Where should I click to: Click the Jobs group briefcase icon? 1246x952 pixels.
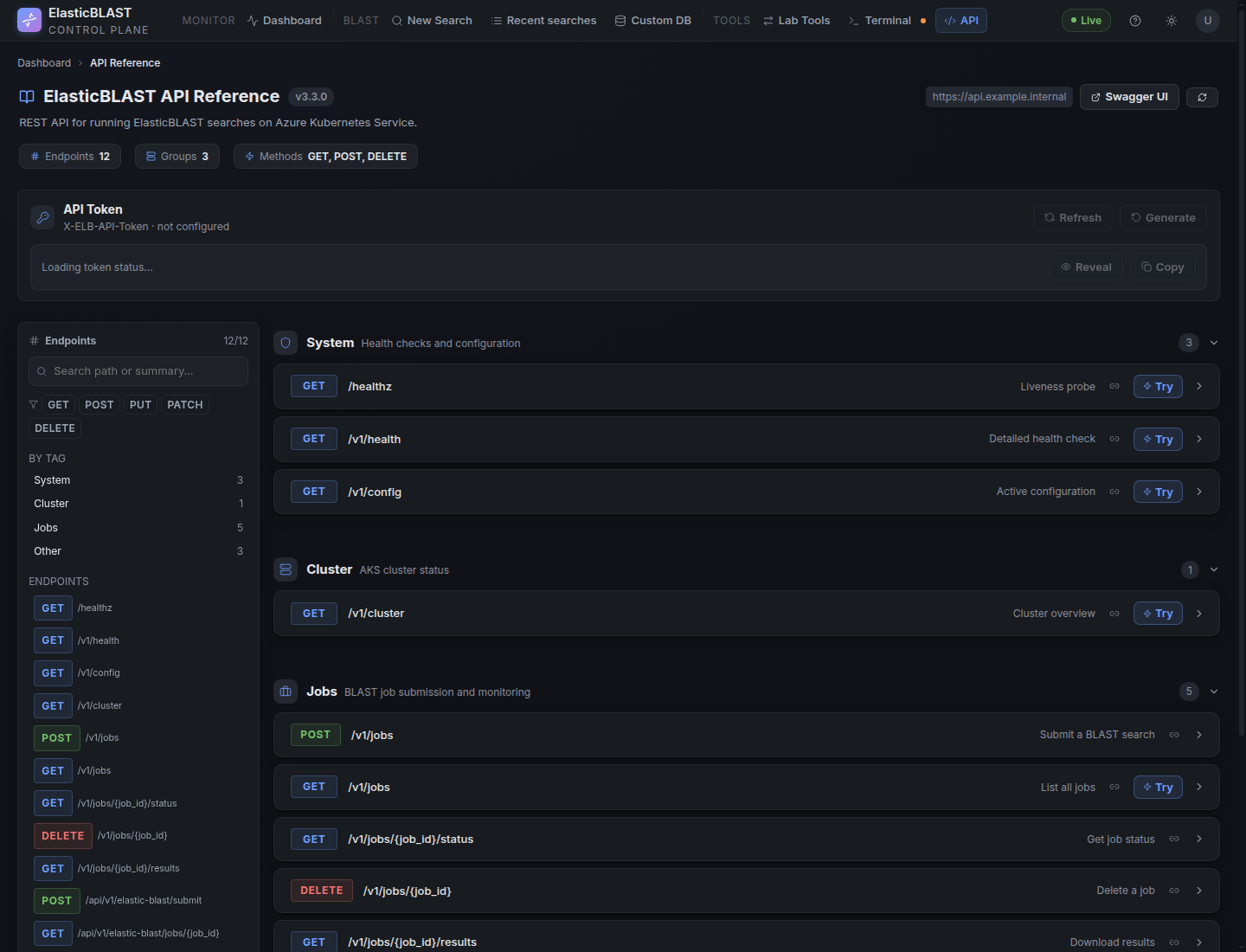[286, 691]
